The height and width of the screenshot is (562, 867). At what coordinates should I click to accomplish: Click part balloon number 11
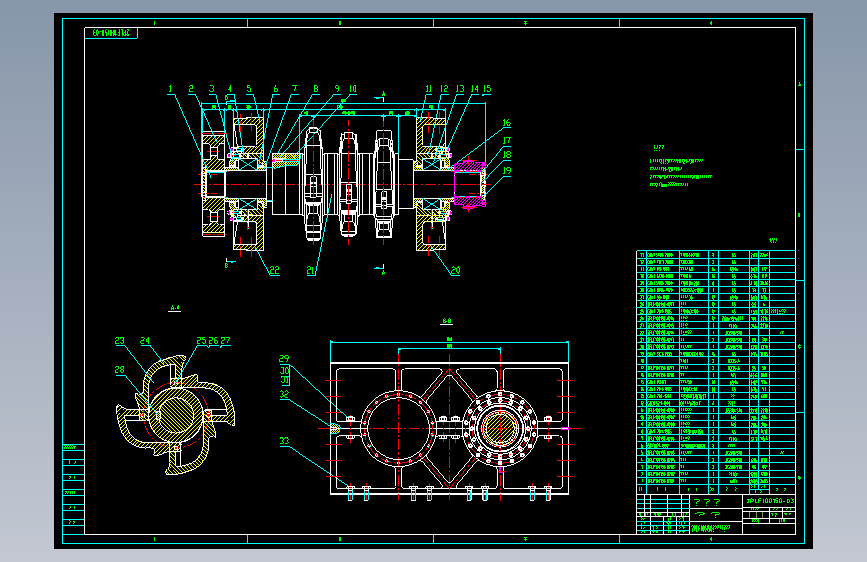coord(429,89)
